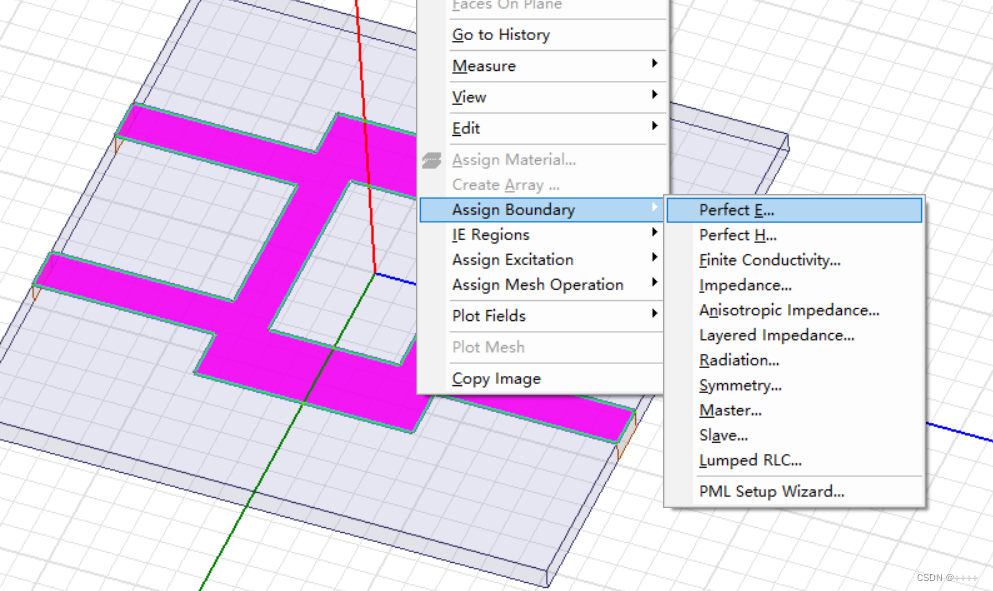The image size is (993, 591).
Task: Click the Assign Material icon
Action: point(432,160)
